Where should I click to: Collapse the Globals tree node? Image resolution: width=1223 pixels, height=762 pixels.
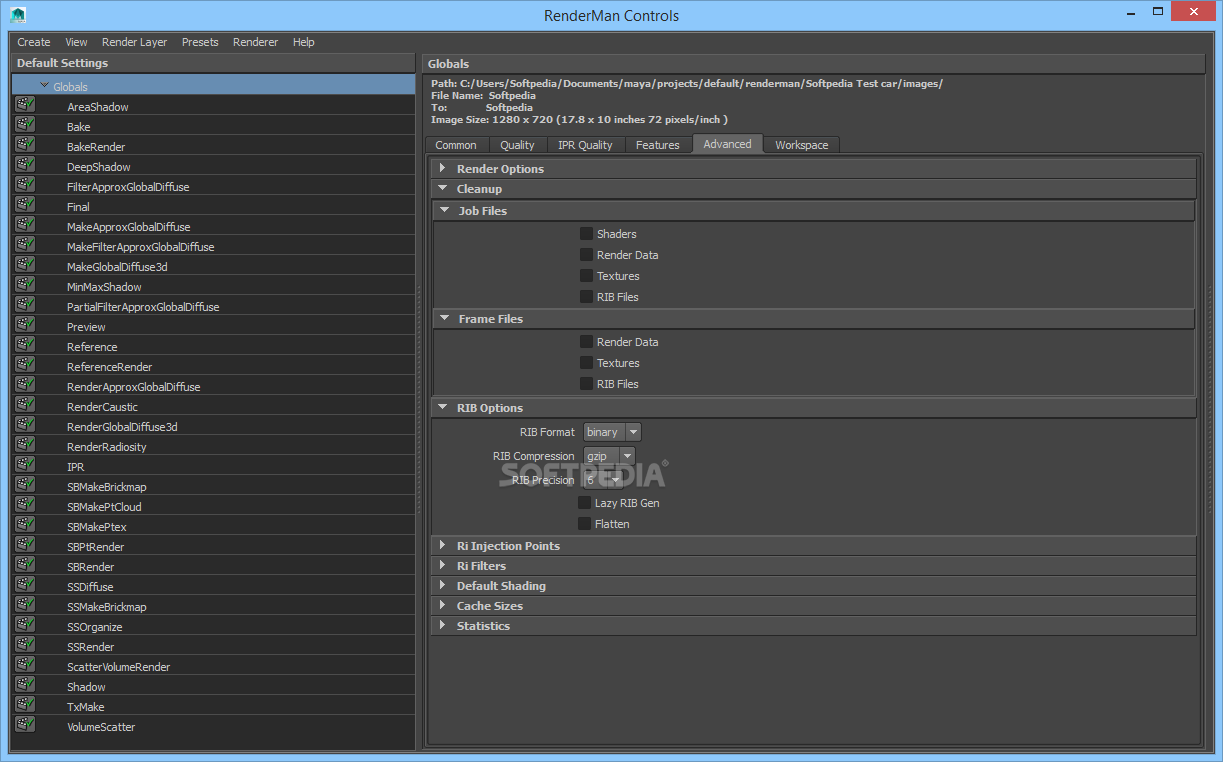pyautogui.click(x=45, y=86)
